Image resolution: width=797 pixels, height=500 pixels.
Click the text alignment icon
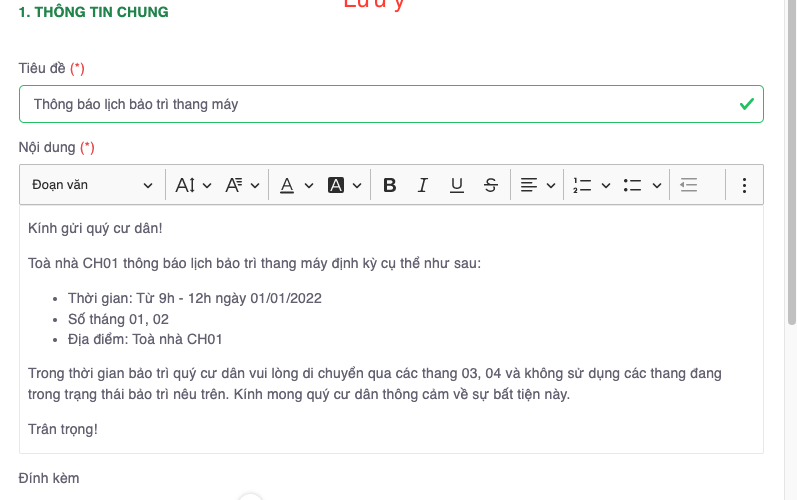click(x=528, y=185)
